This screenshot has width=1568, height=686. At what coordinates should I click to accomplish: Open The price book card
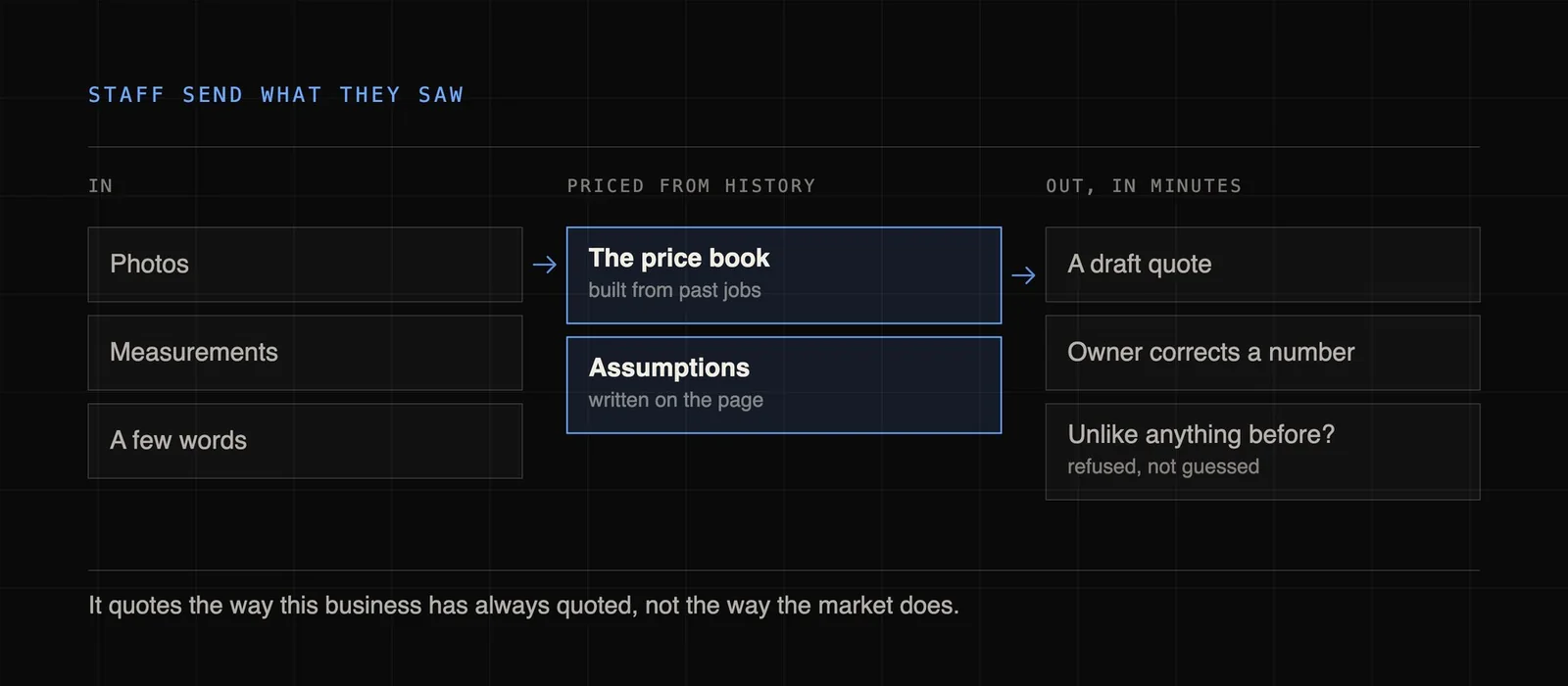click(x=784, y=275)
